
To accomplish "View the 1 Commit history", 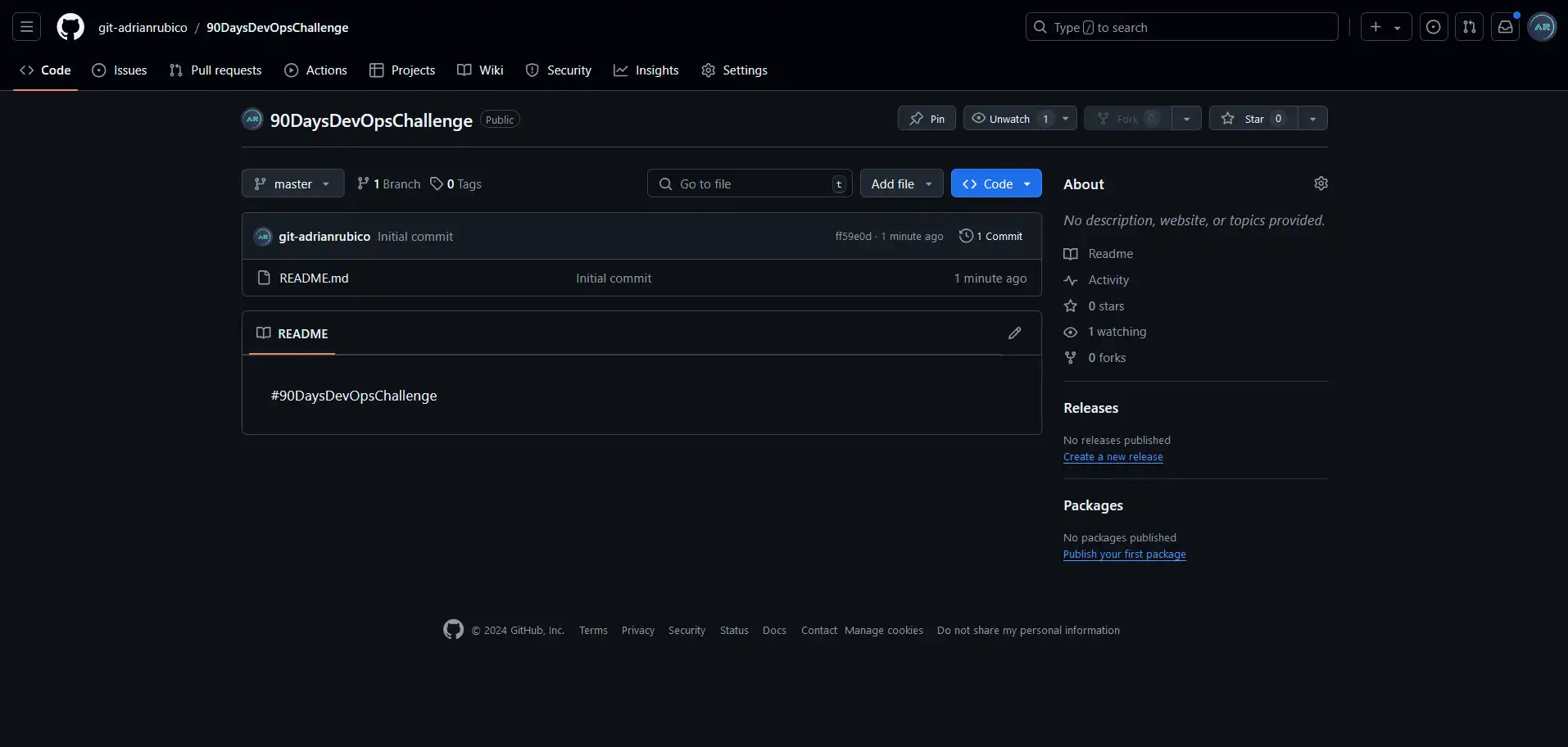I will 990,236.
